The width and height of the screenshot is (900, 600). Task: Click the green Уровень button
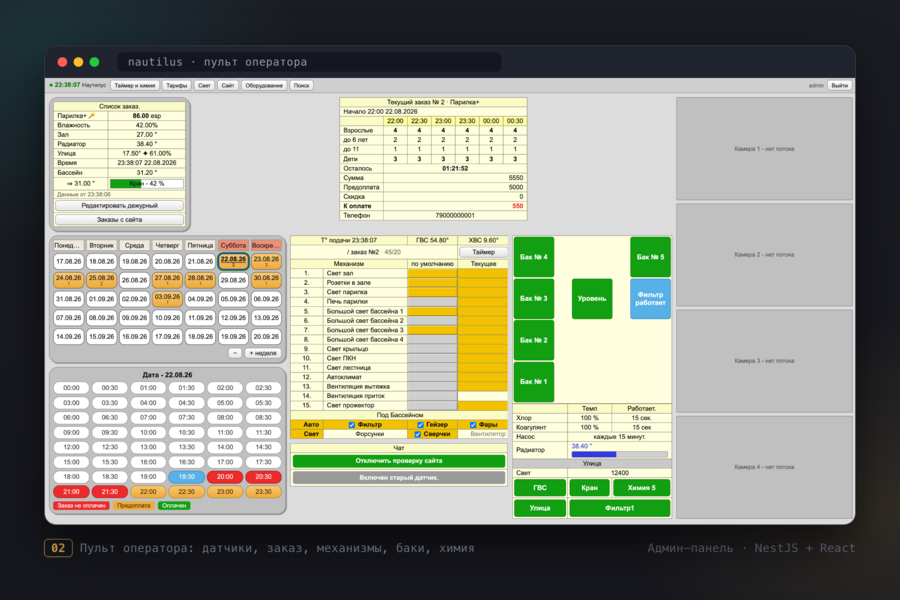coord(592,299)
